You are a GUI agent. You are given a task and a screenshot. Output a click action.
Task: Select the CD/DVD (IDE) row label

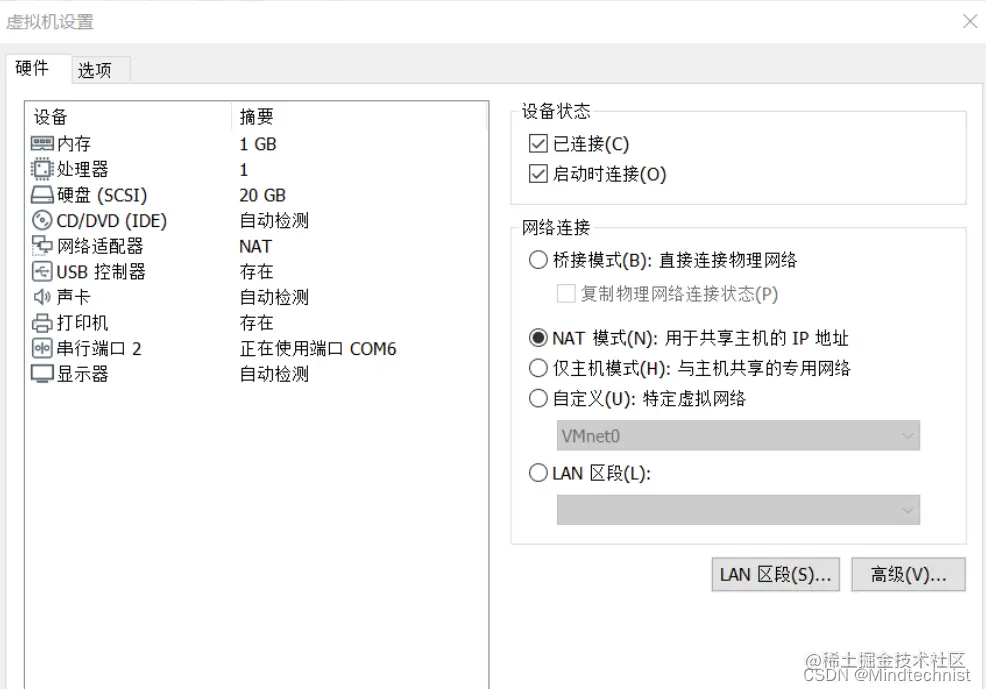click(112, 221)
